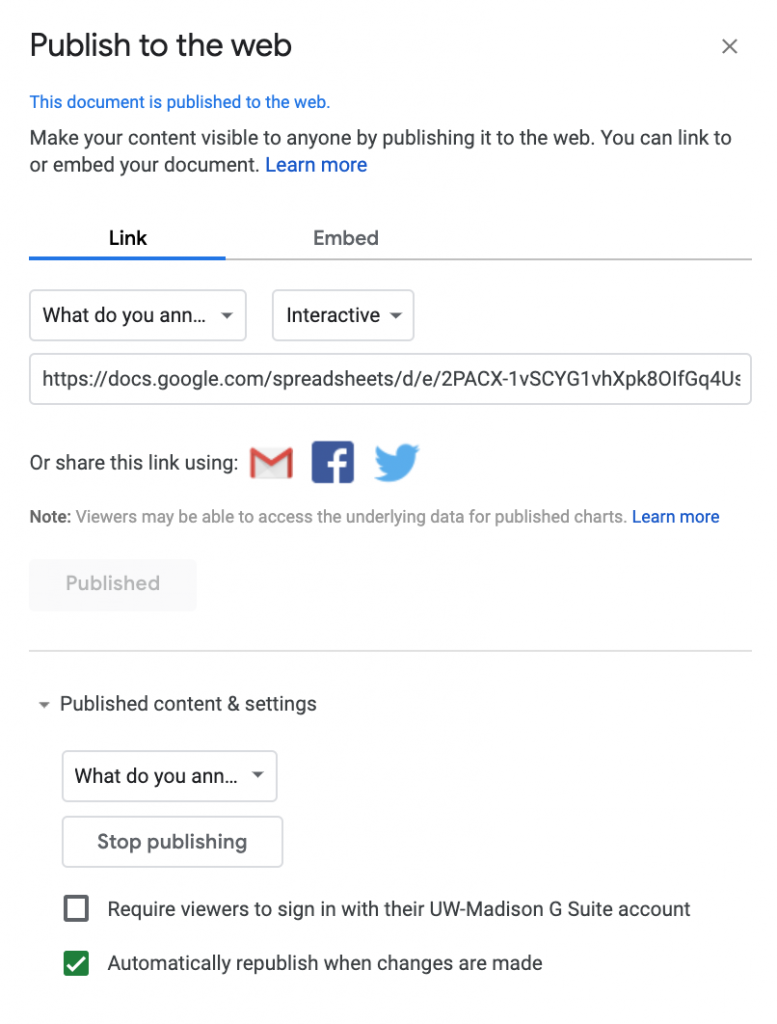Screen dimensions: 777x1024
Task: Click the Stop publishing button
Action: point(172,842)
